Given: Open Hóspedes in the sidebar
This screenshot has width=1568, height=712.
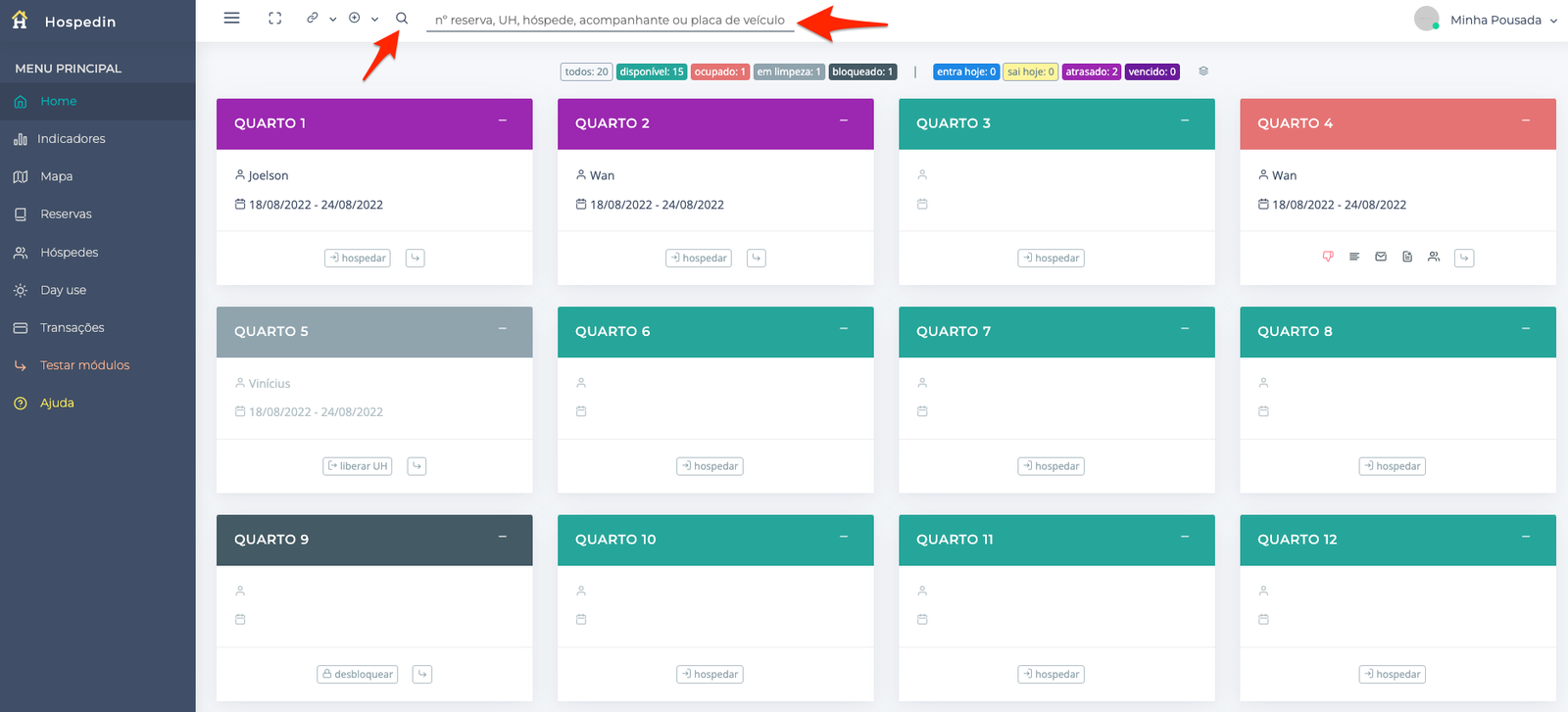Looking at the screenshot, I should (x=98, y=252).
